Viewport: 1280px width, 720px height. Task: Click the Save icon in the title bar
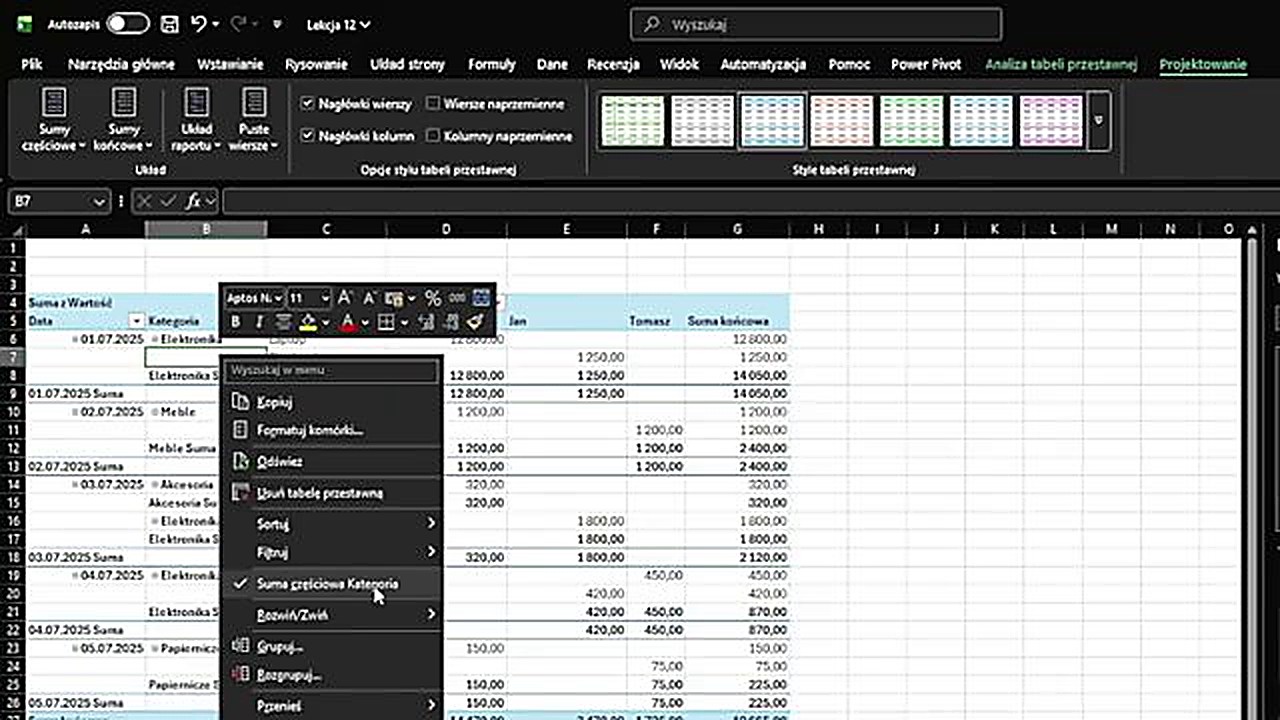click(x=170, y=24)
